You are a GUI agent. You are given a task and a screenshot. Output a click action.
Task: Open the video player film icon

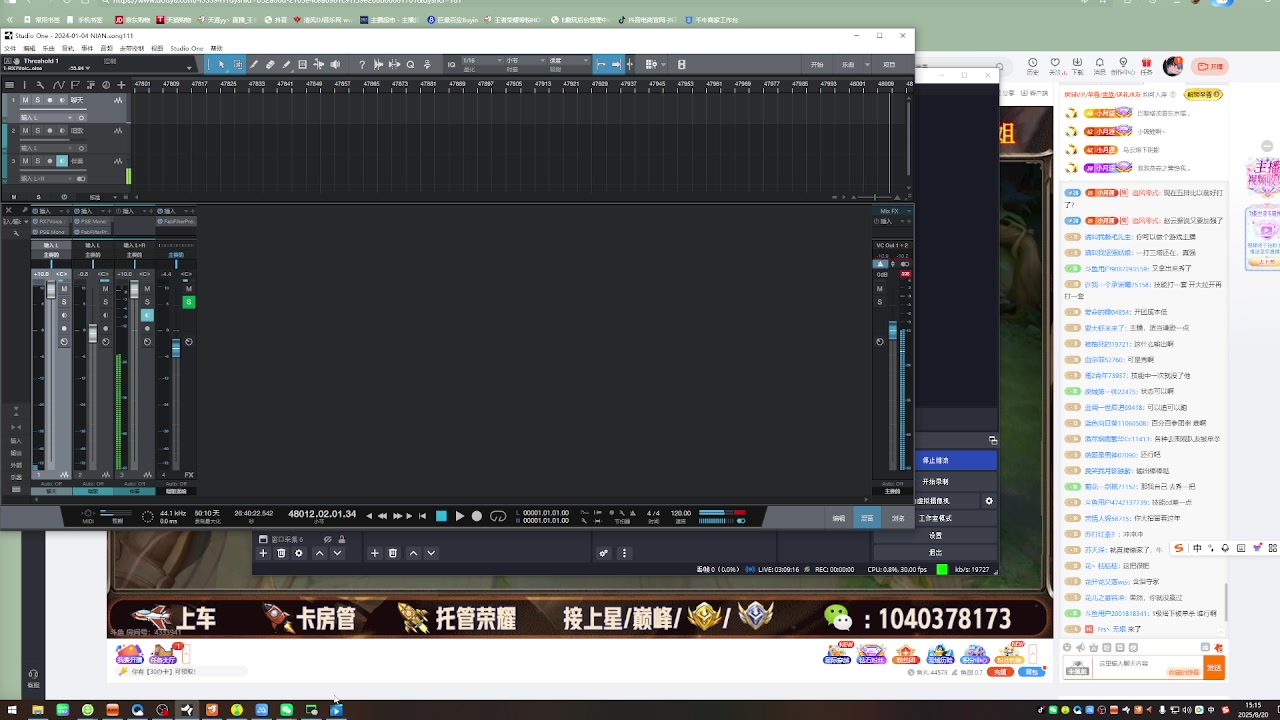pyautogui.click(x=681, y=64)
